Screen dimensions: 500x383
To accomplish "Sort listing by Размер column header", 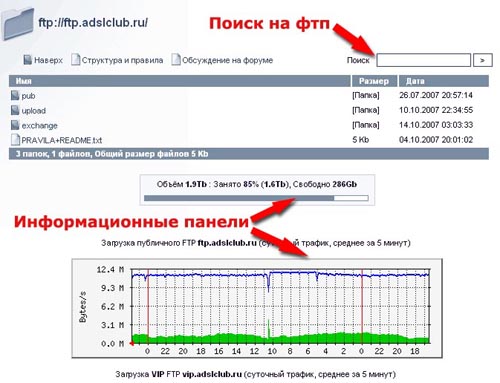I will pyautogui.click(x=374, y=81).
